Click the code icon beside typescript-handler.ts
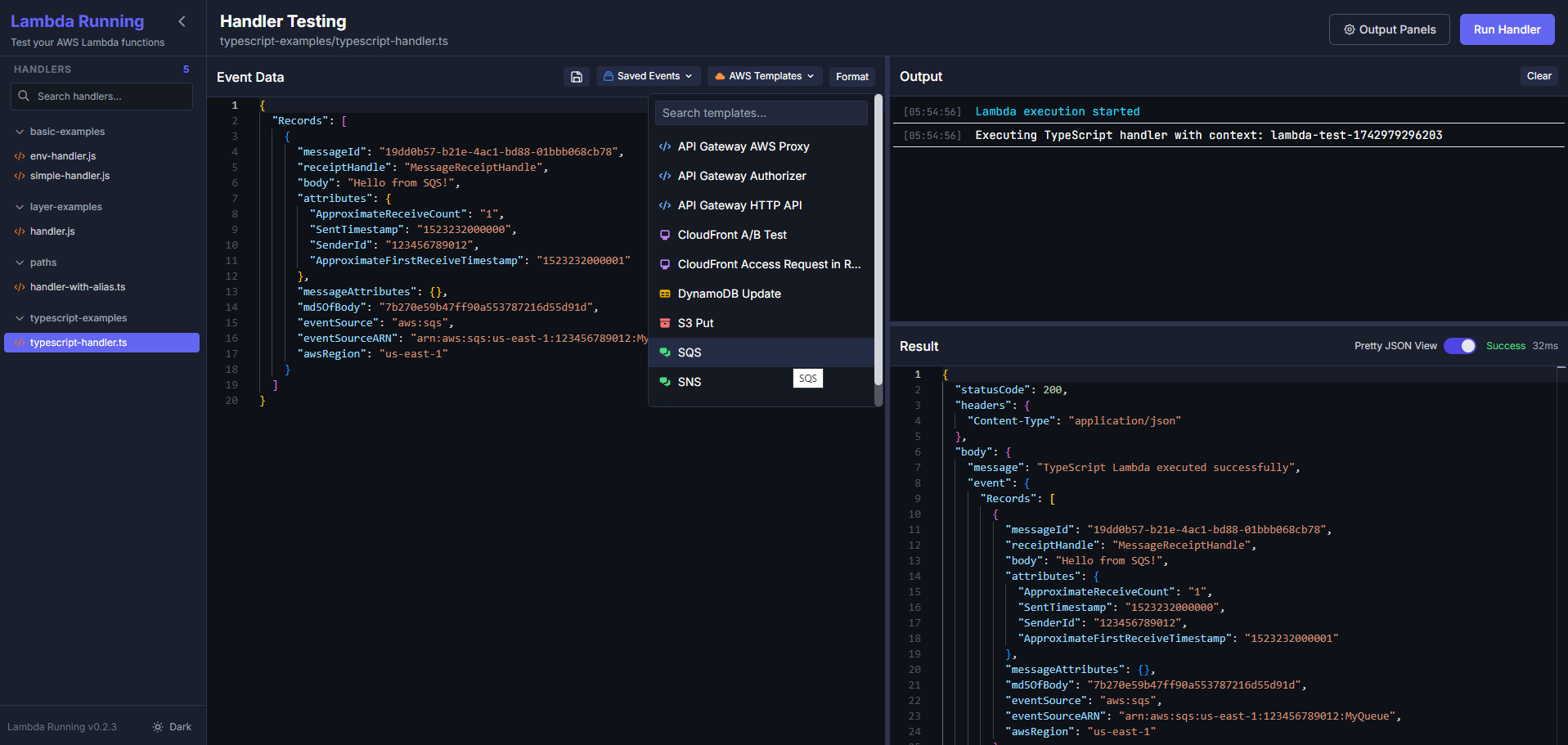Viewport: 1568px width, 745px height. click(20, 343)
